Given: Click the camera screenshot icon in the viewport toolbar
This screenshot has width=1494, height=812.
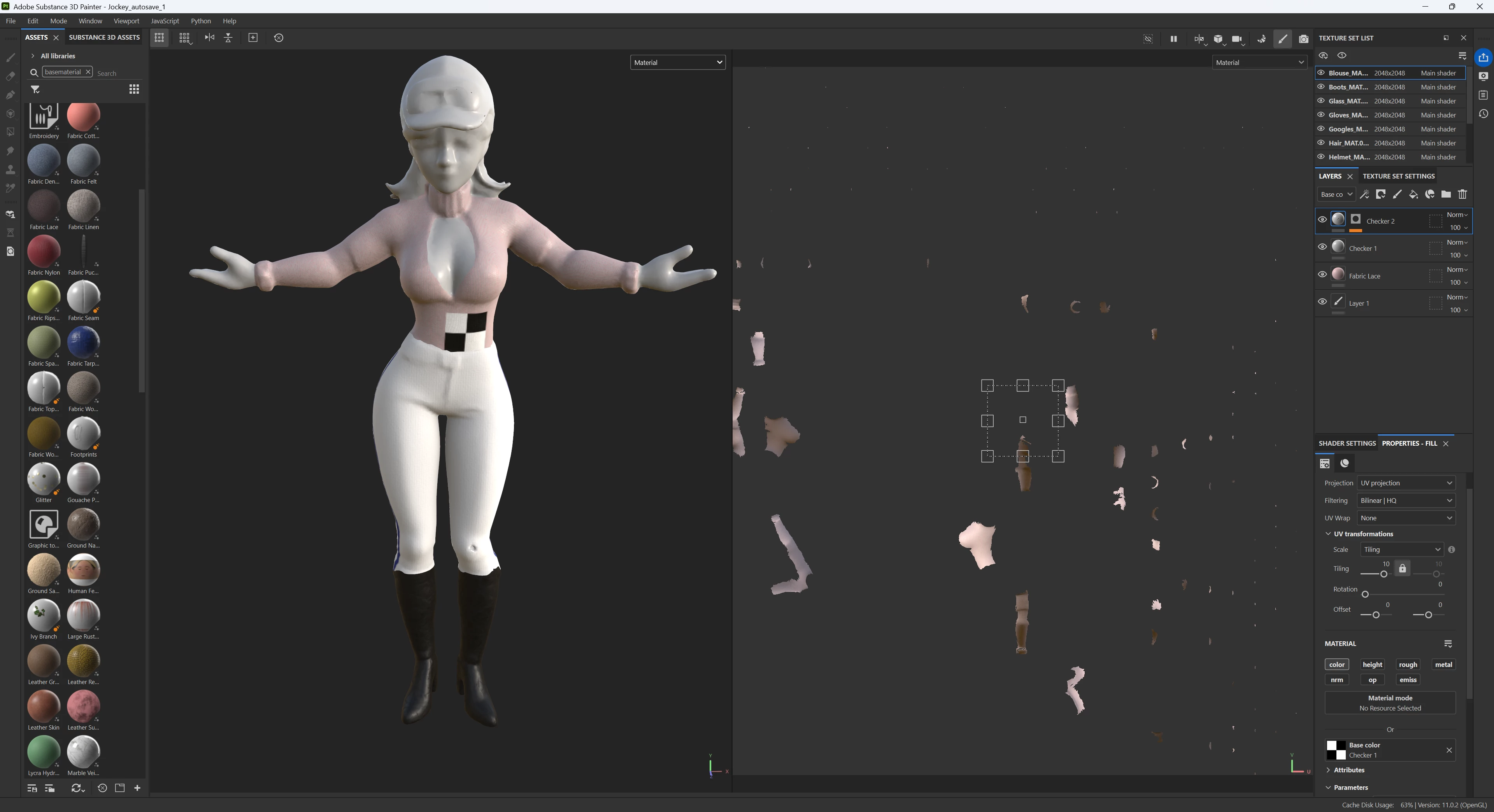Looking at the screenshot, I should (x=1303, y=39).
